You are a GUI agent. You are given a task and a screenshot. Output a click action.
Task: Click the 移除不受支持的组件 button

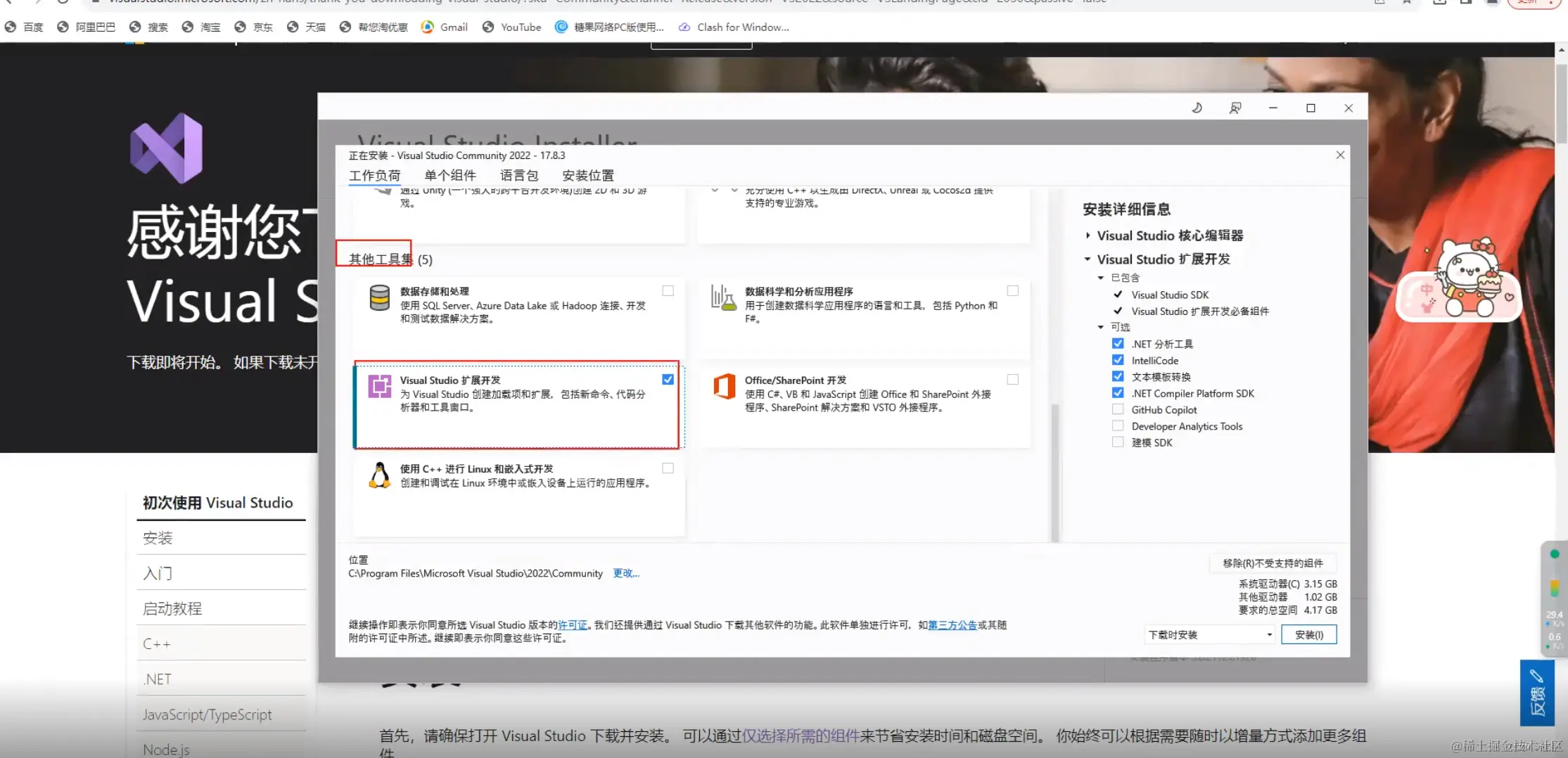tap(1273, 563)
